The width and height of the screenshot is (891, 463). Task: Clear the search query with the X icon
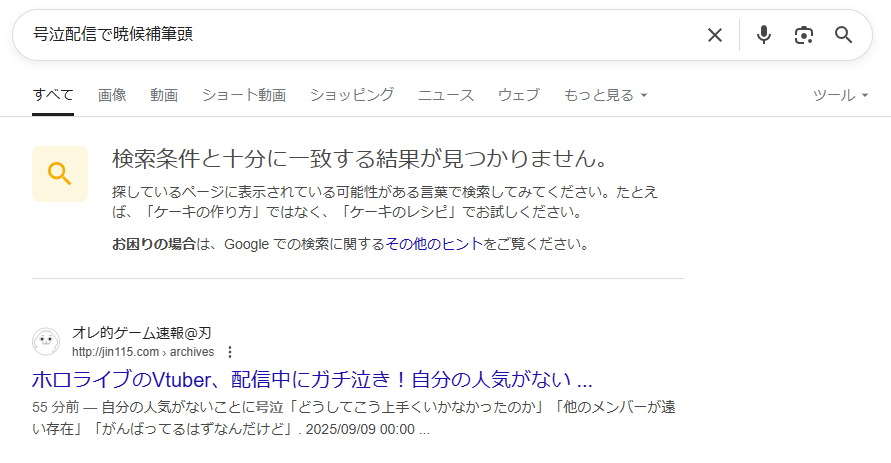click(714, 35)
